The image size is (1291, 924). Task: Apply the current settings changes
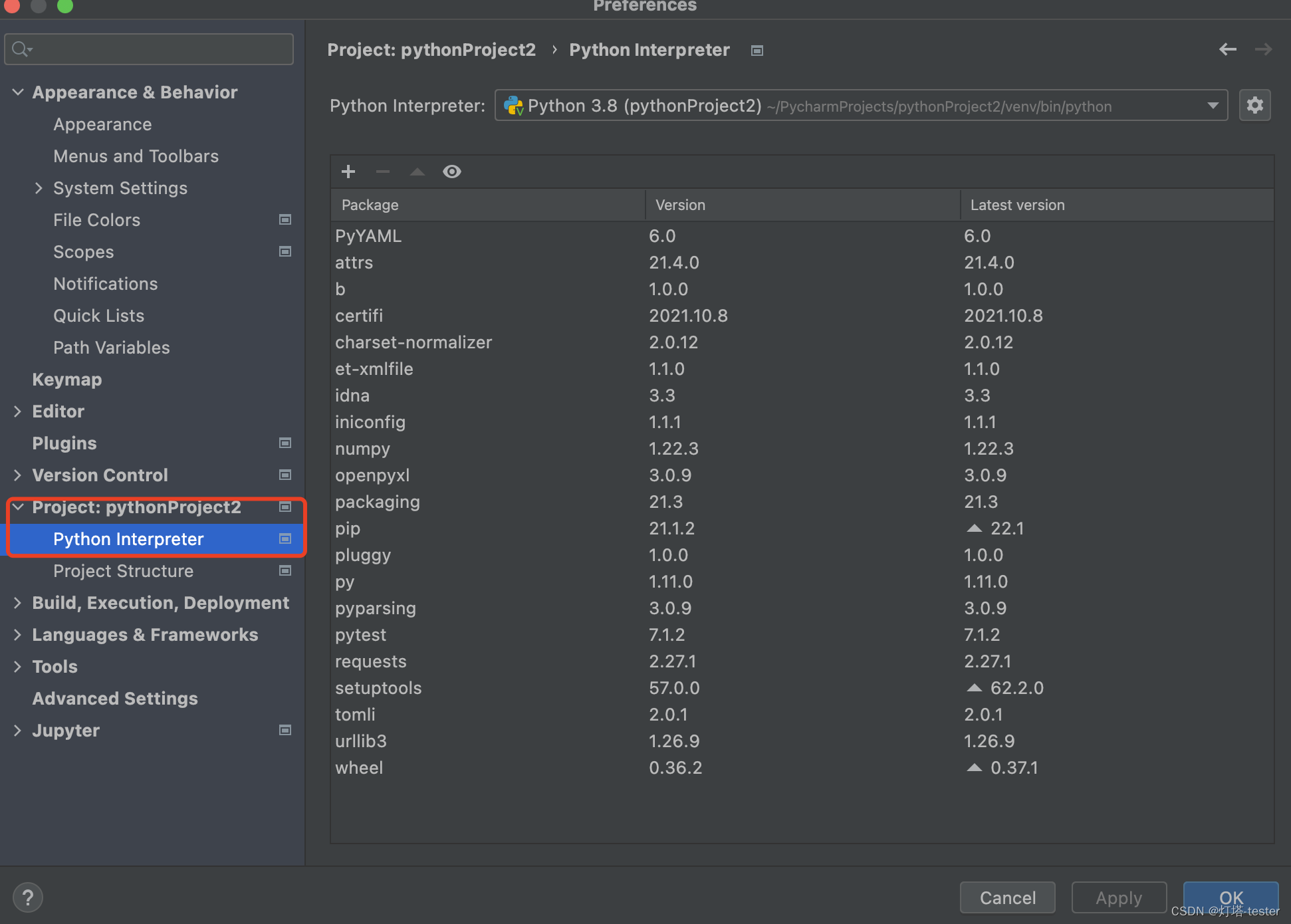pyautogui.click(x=1119, y=897)
